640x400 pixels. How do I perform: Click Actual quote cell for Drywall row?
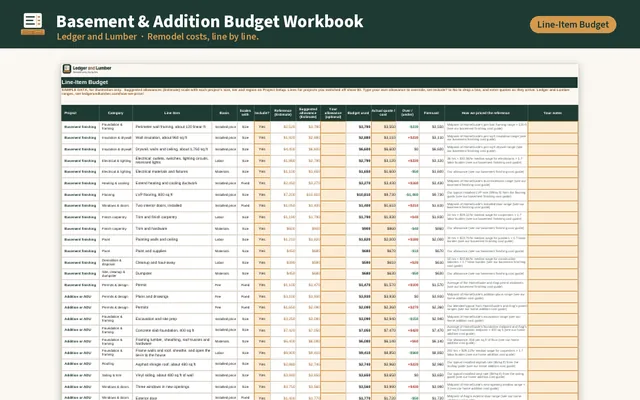[384, 149]
